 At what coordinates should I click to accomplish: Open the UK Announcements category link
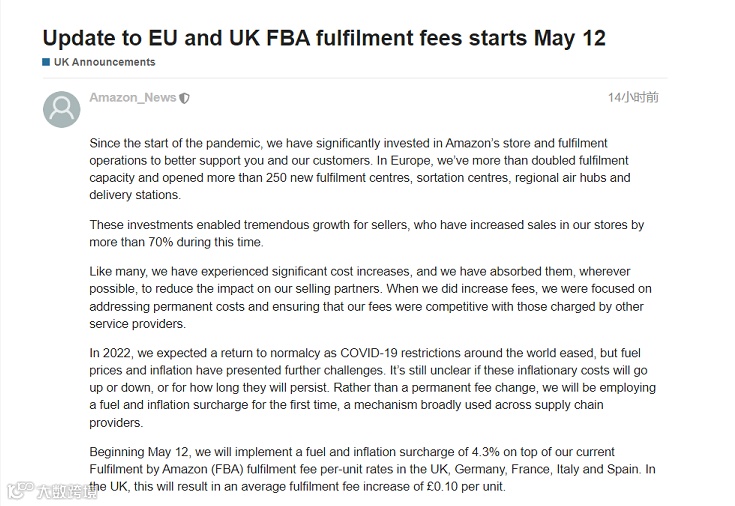(x=105, y=62)
